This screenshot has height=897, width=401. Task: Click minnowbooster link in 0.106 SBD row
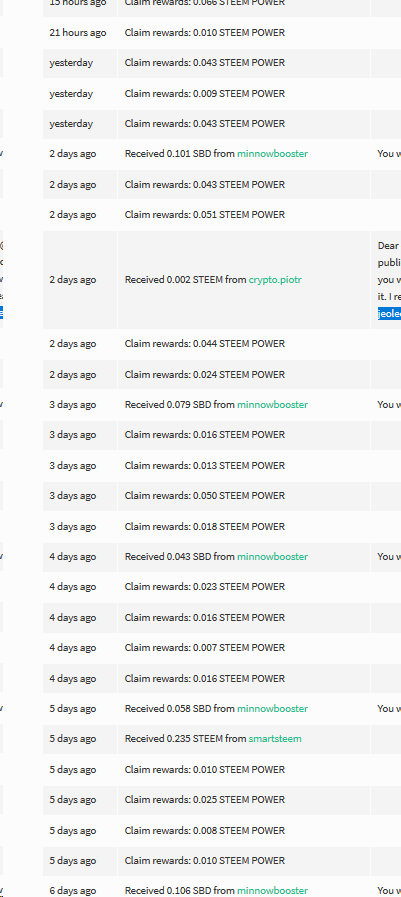tap(272, 891)
